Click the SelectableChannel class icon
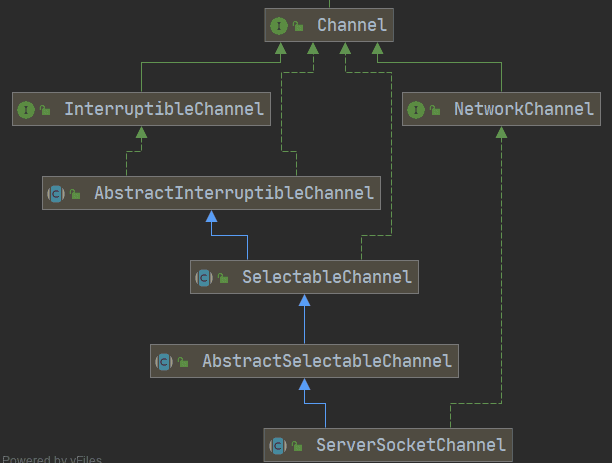Viewport: 612px width, 463px height. point(204,277)
